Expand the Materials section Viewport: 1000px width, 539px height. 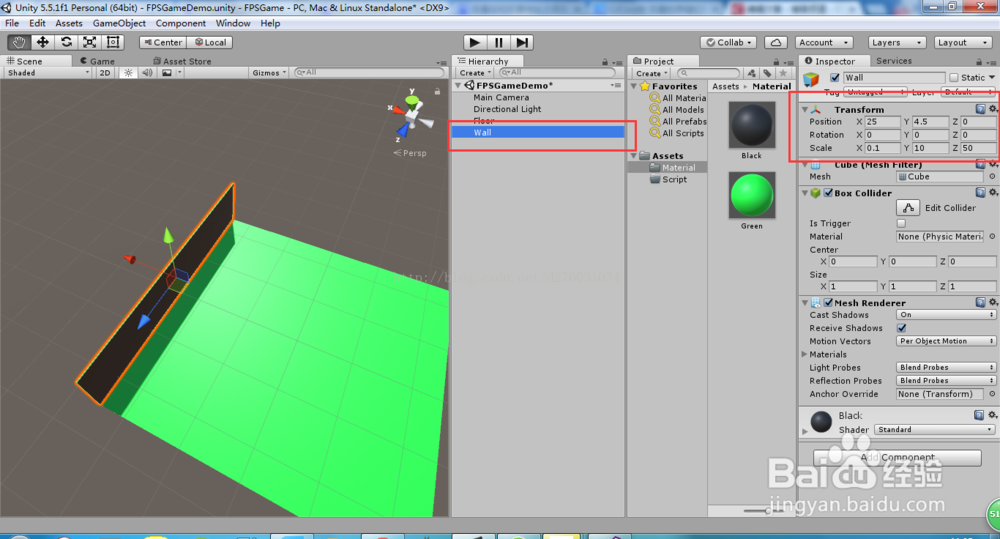(804, 354)
